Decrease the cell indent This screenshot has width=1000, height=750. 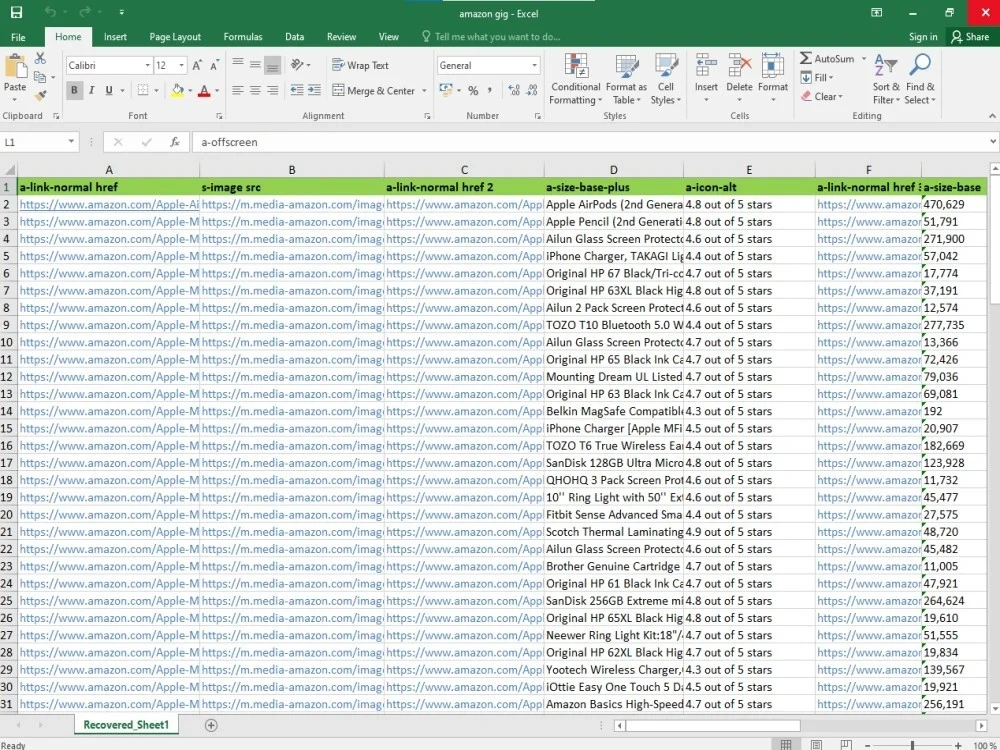297,91
